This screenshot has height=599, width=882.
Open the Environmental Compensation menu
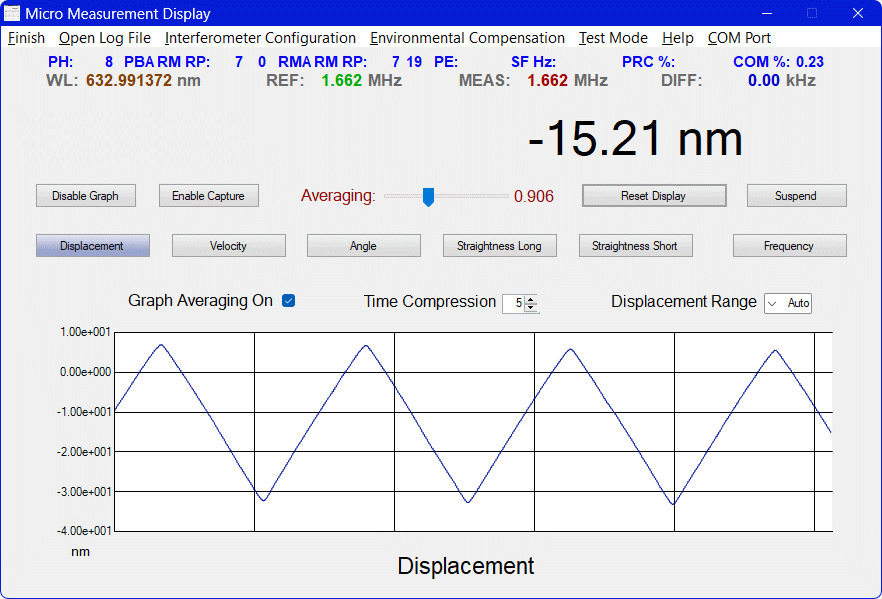tap(467, 38)
